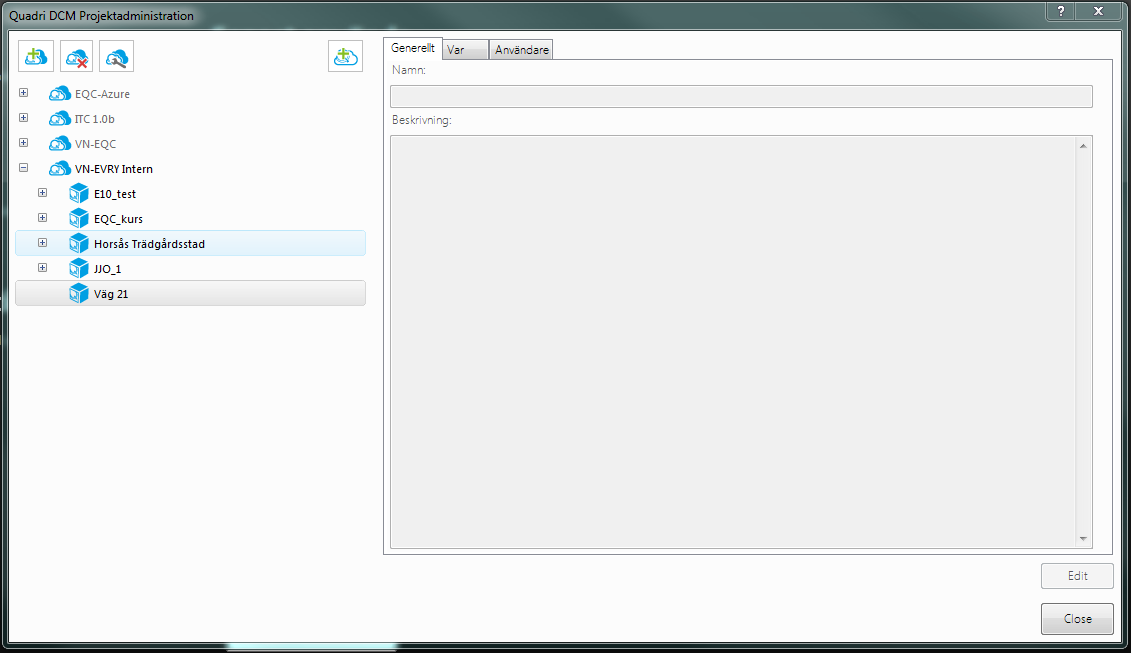Select the JJO_1 project label
This screenshot has height=653, width=1131.
click(x=107, y=269)
